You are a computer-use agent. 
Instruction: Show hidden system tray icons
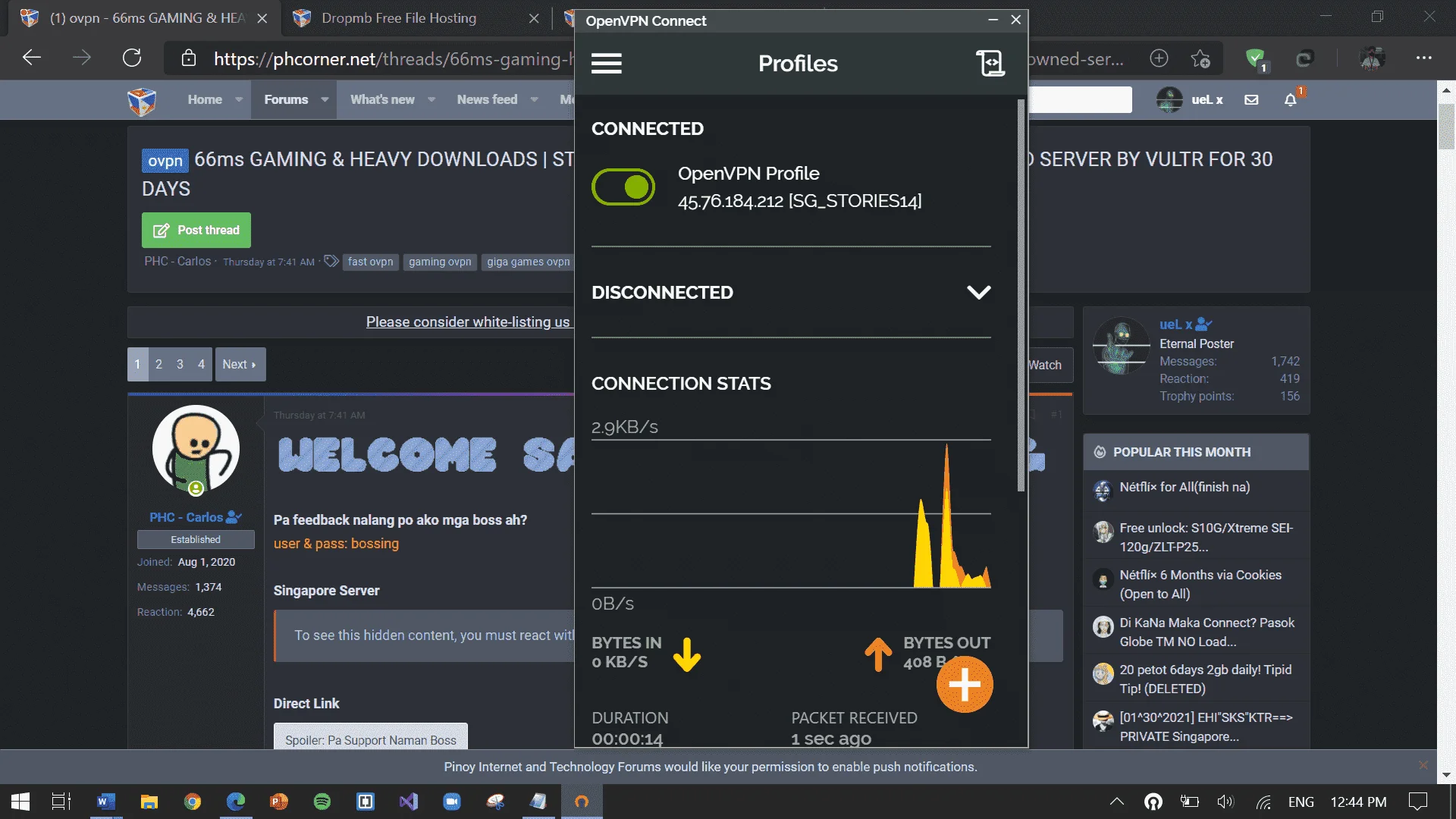pos(1117,802)
